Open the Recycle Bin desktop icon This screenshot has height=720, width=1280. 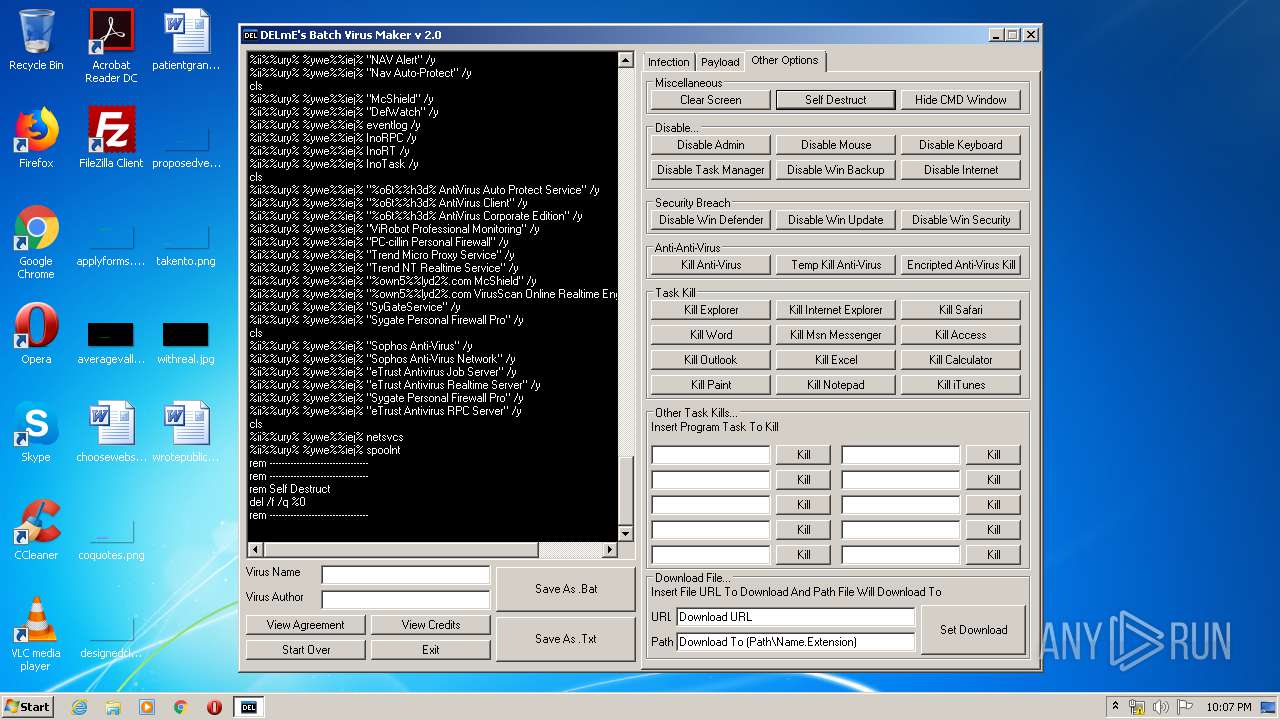[36, 41]
